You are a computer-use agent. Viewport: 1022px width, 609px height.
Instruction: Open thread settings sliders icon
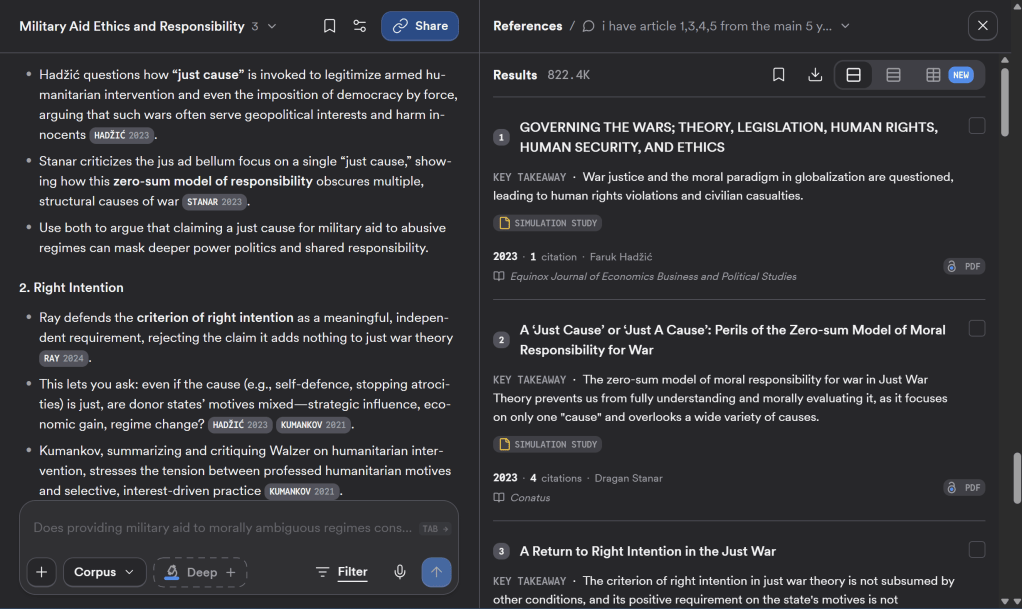pyautogui.click(x=359, y=26)
